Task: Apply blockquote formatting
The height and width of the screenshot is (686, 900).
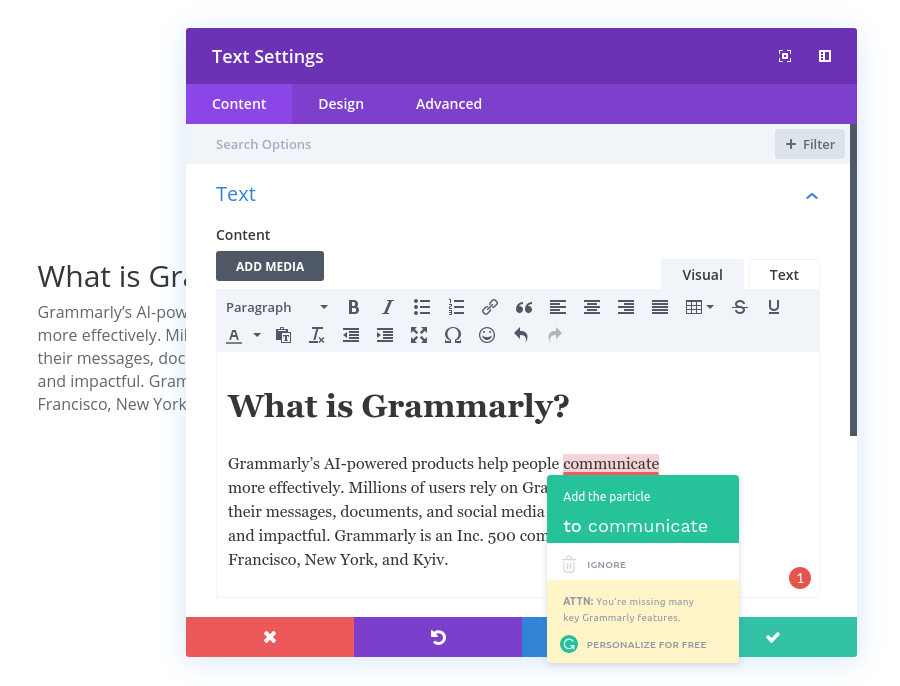Action: 523,307
